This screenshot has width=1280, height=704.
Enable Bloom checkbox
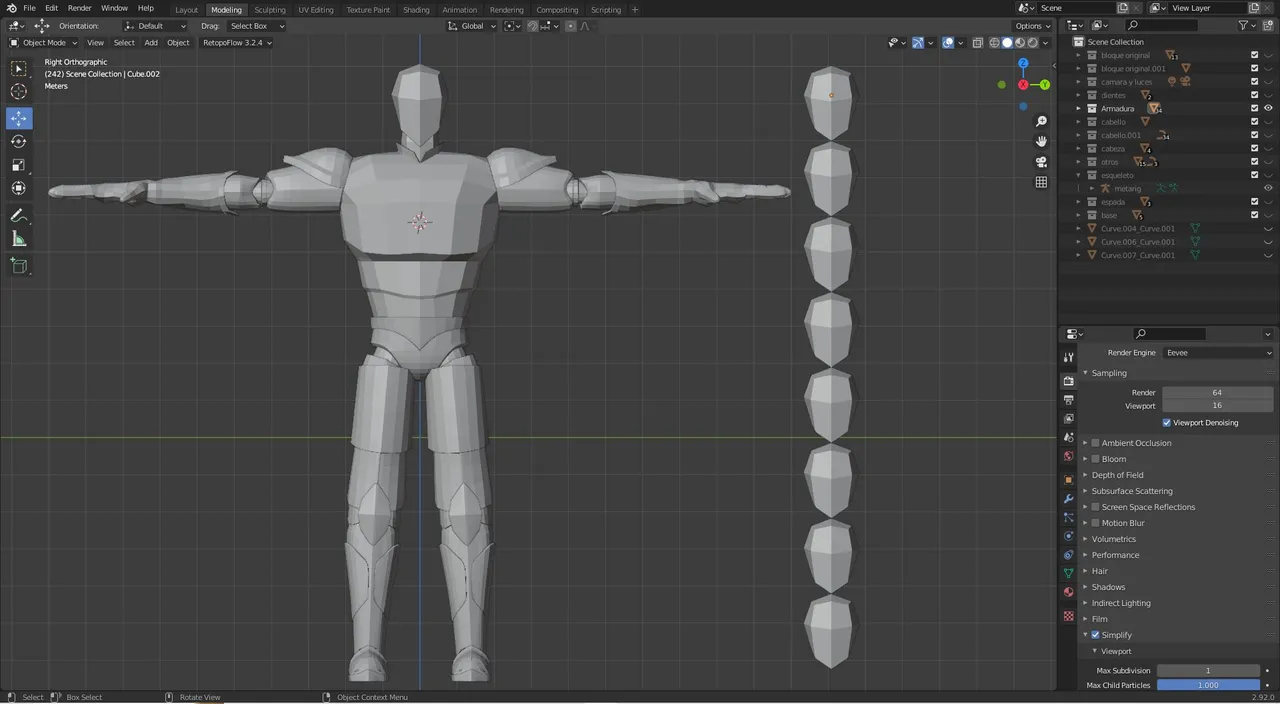pos(1096,459)
